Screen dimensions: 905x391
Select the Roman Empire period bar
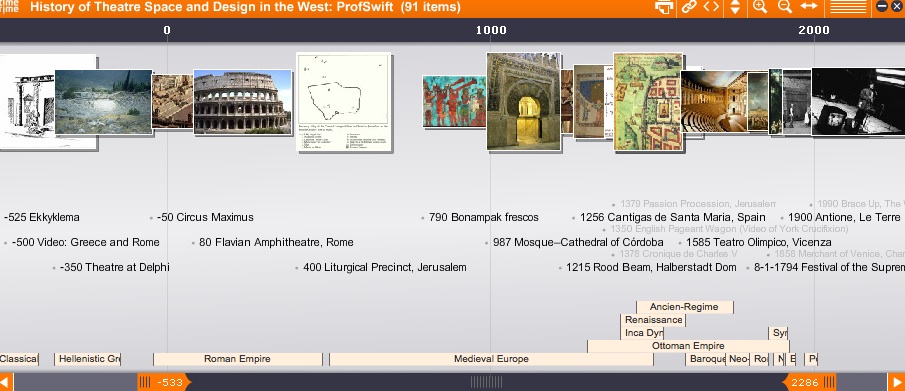coord(237,359)
